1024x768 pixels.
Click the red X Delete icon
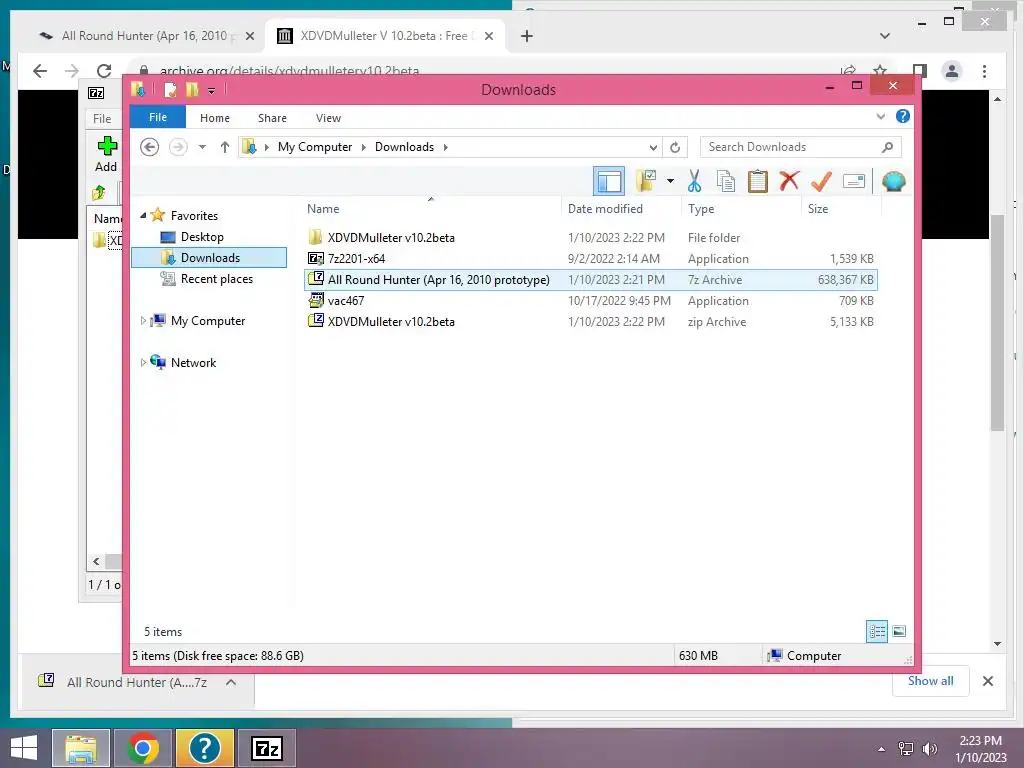click(x=789, y=180)
